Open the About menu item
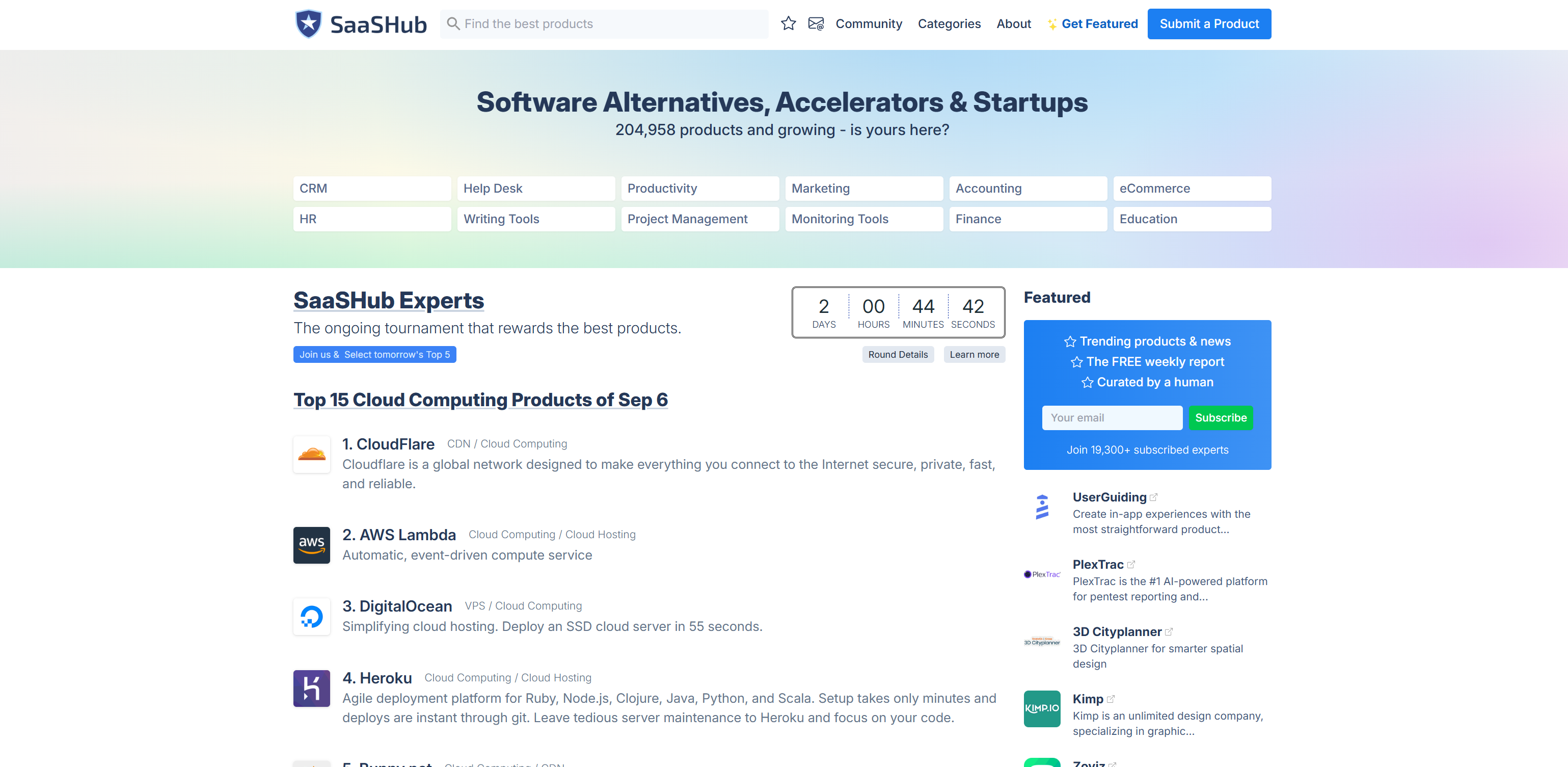The image size is (1568, 767). (1013, 24)
